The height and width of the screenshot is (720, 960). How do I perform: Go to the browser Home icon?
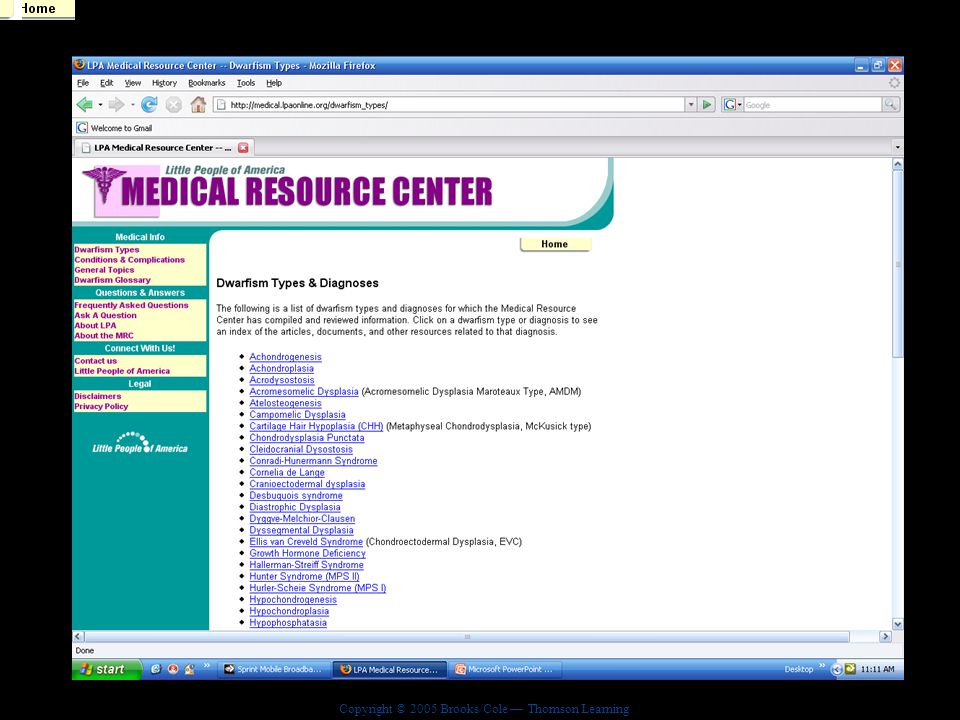pos(198,105)
